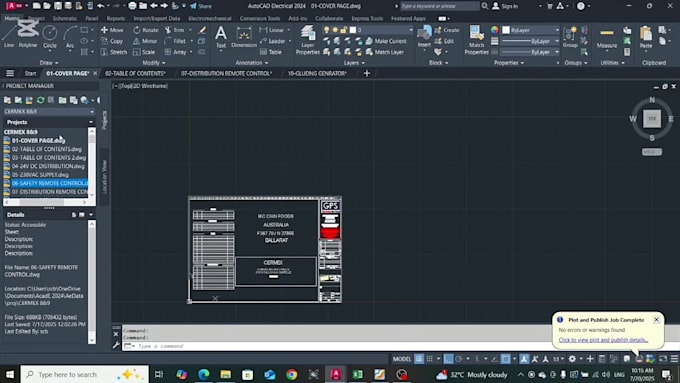
Task: Click the white layer color swatch
Action: (x=353, y=30)
